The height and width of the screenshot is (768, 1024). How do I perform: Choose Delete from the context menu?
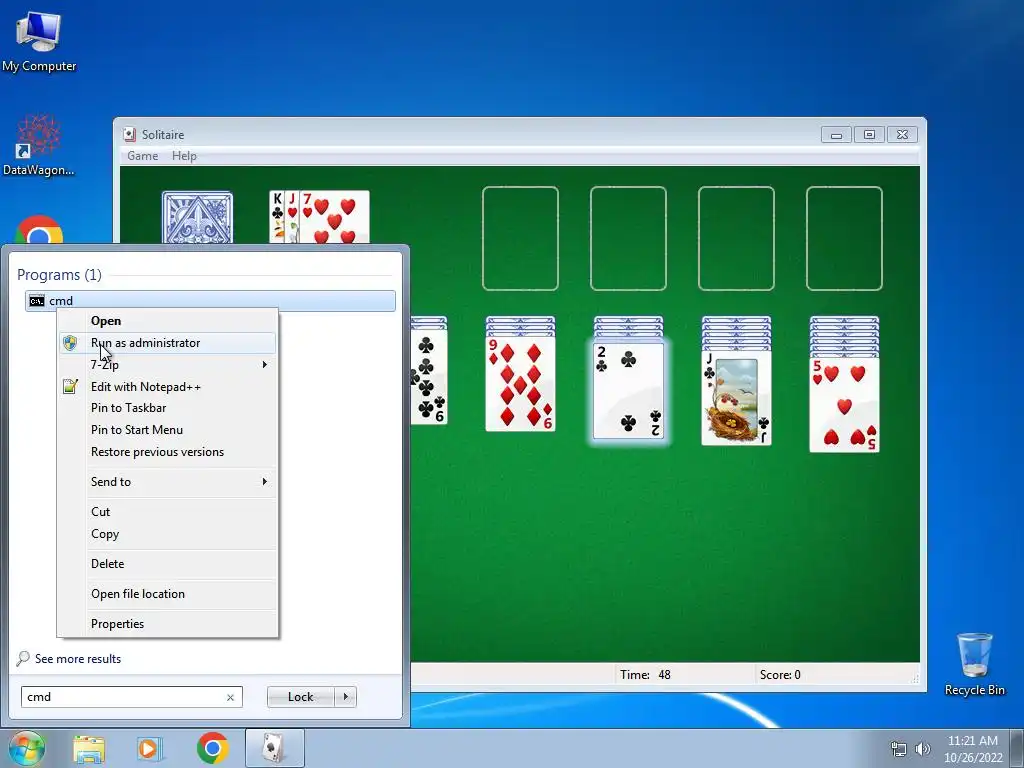pyautogui.click(x=168, y=564)
